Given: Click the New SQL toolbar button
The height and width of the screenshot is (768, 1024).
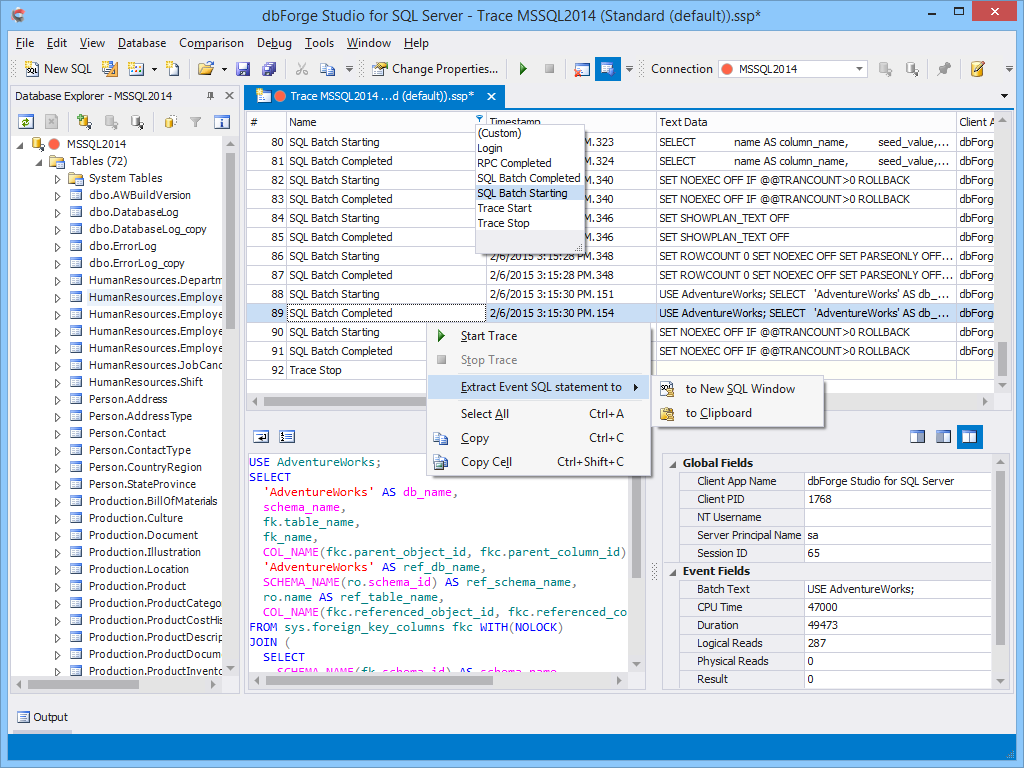Looking at the screenshot, I should coord(57,69).
